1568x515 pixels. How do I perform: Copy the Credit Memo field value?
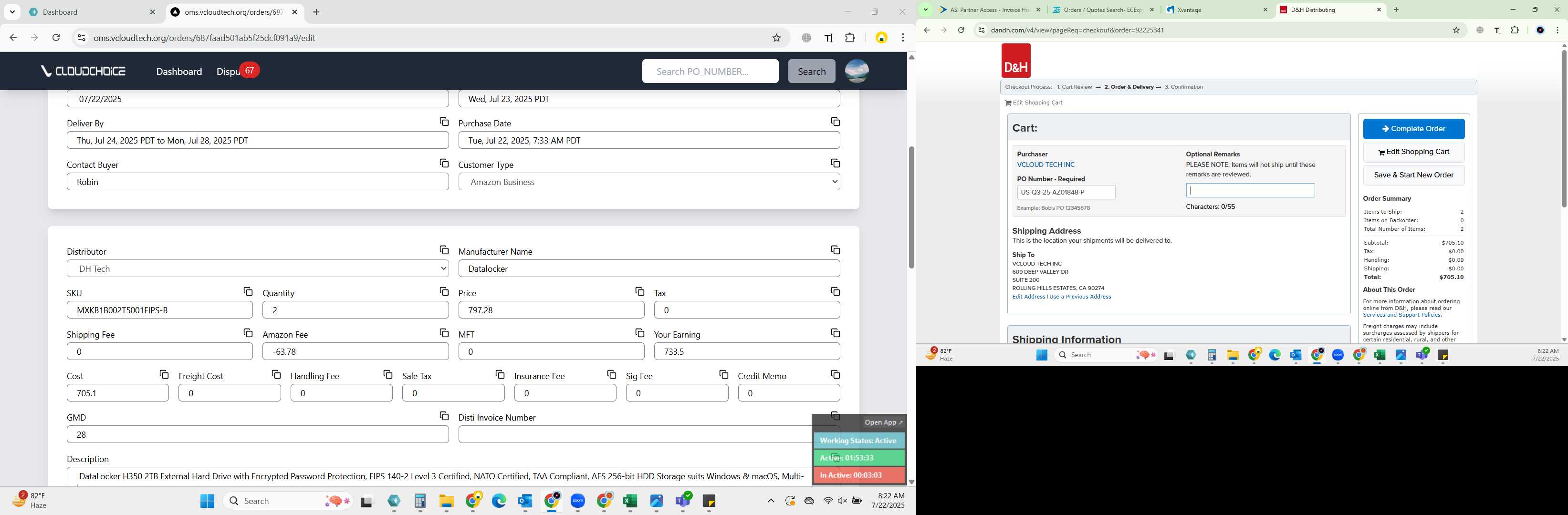pos(835,374)
